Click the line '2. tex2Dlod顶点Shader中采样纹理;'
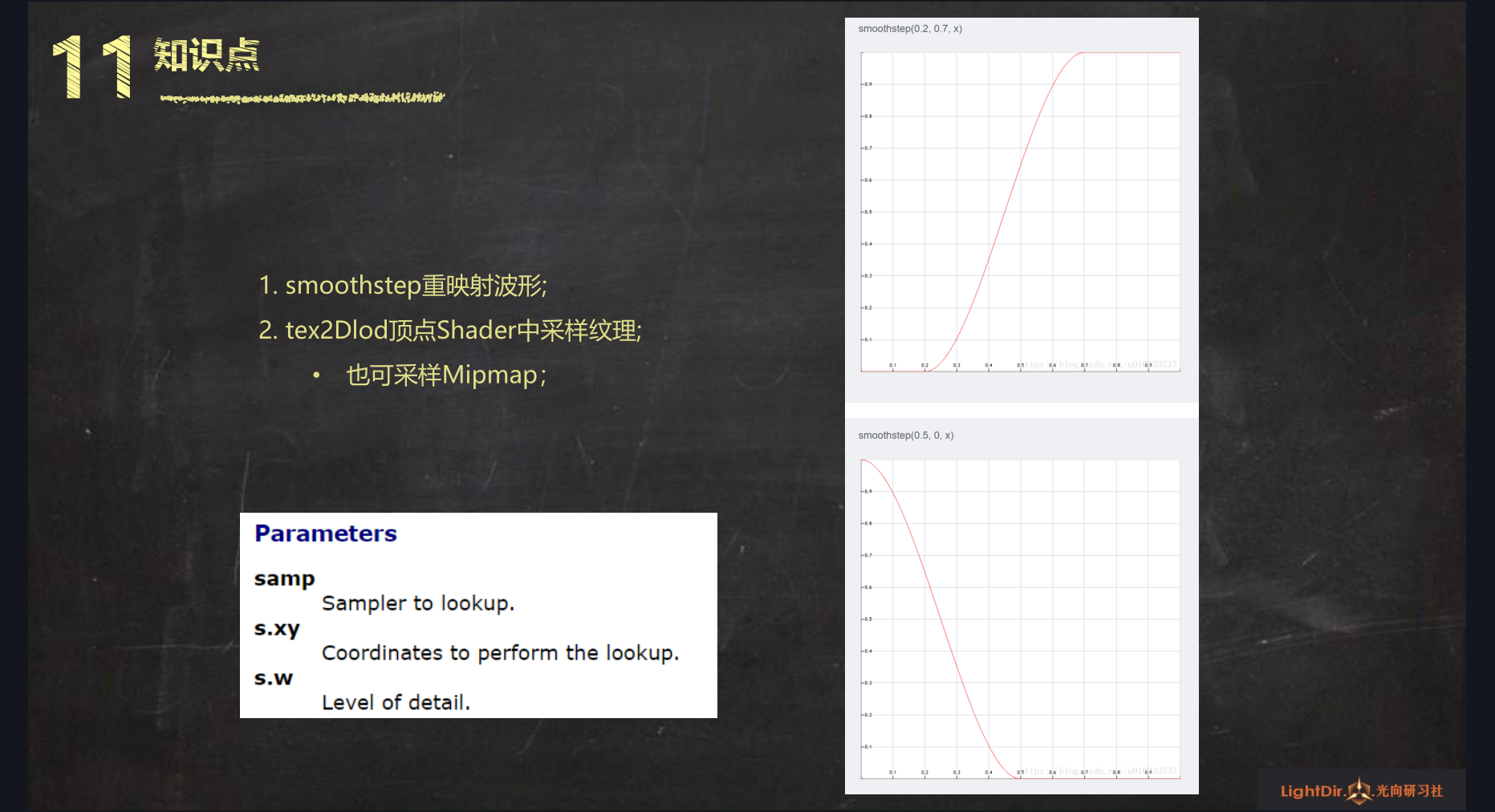Viewport: 1495px width, 812px height. (450, 331)
